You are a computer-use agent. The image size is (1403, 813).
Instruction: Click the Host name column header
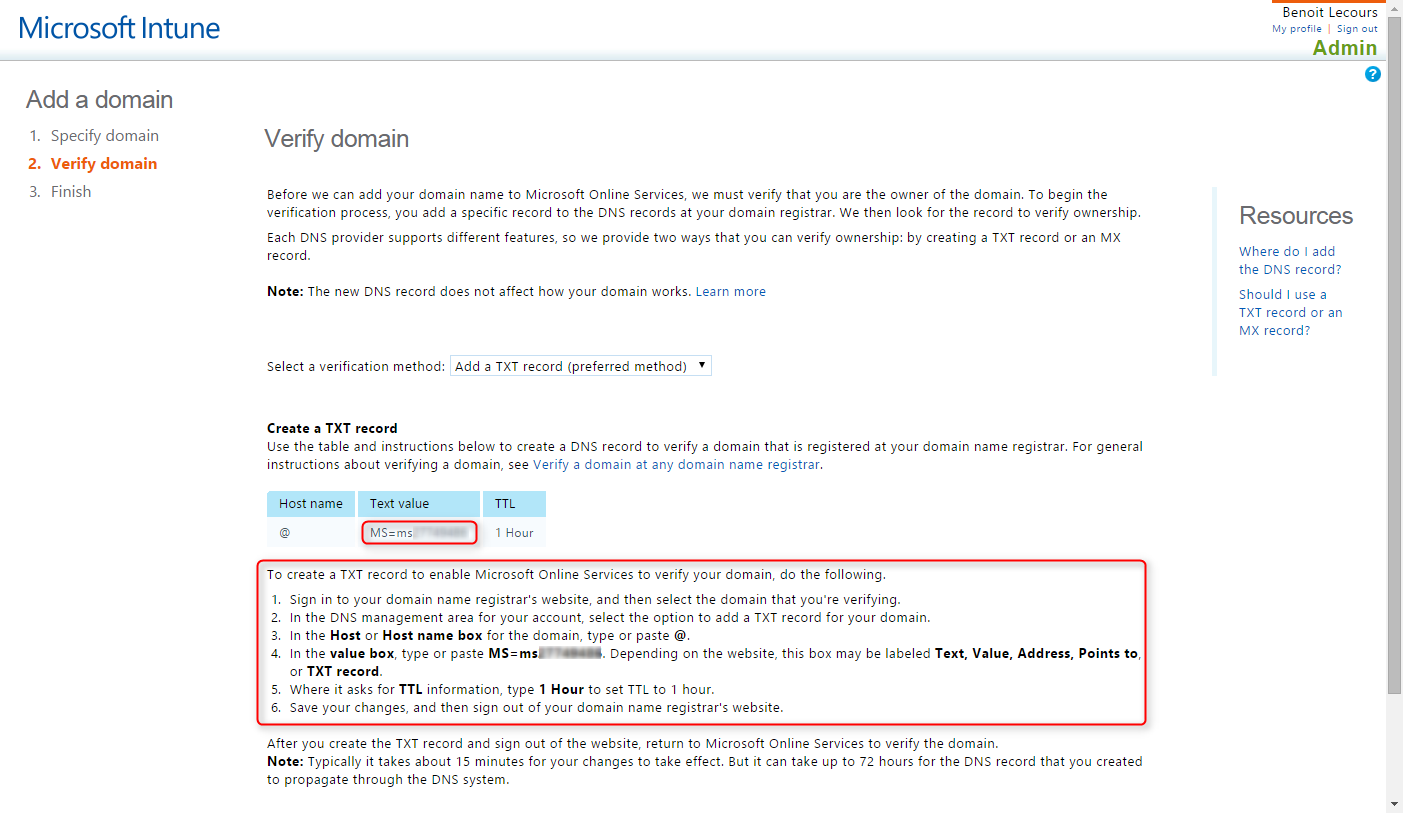click(311, 504)
